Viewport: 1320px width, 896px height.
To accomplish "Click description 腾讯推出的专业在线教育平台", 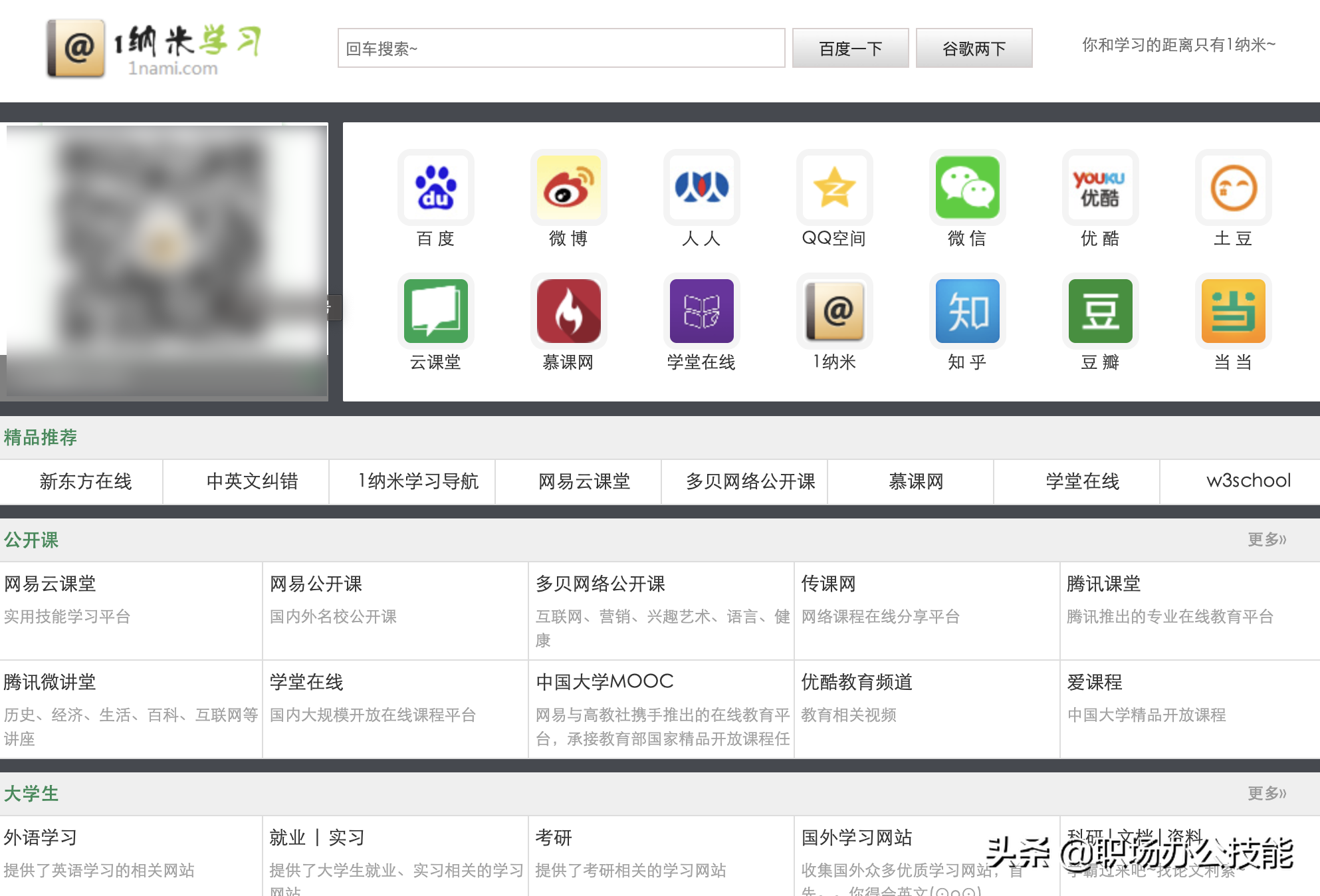I will [1170, 617].
